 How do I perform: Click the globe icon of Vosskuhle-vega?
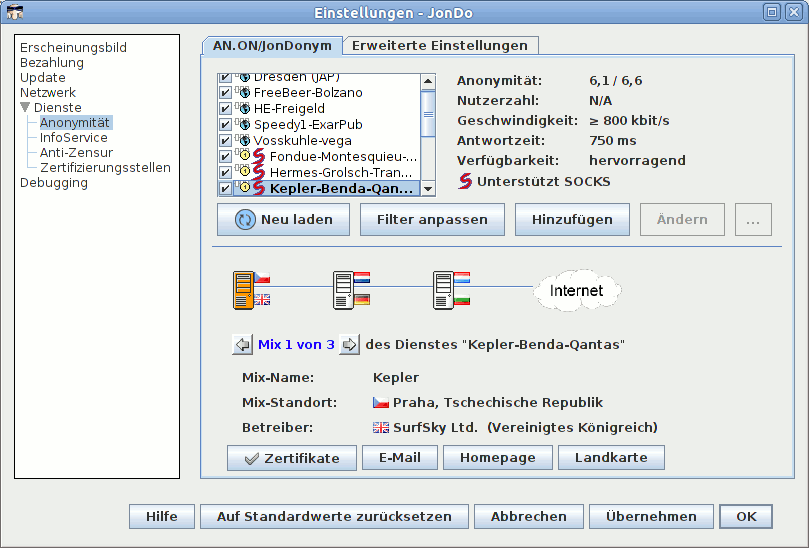tap(245, 140)
